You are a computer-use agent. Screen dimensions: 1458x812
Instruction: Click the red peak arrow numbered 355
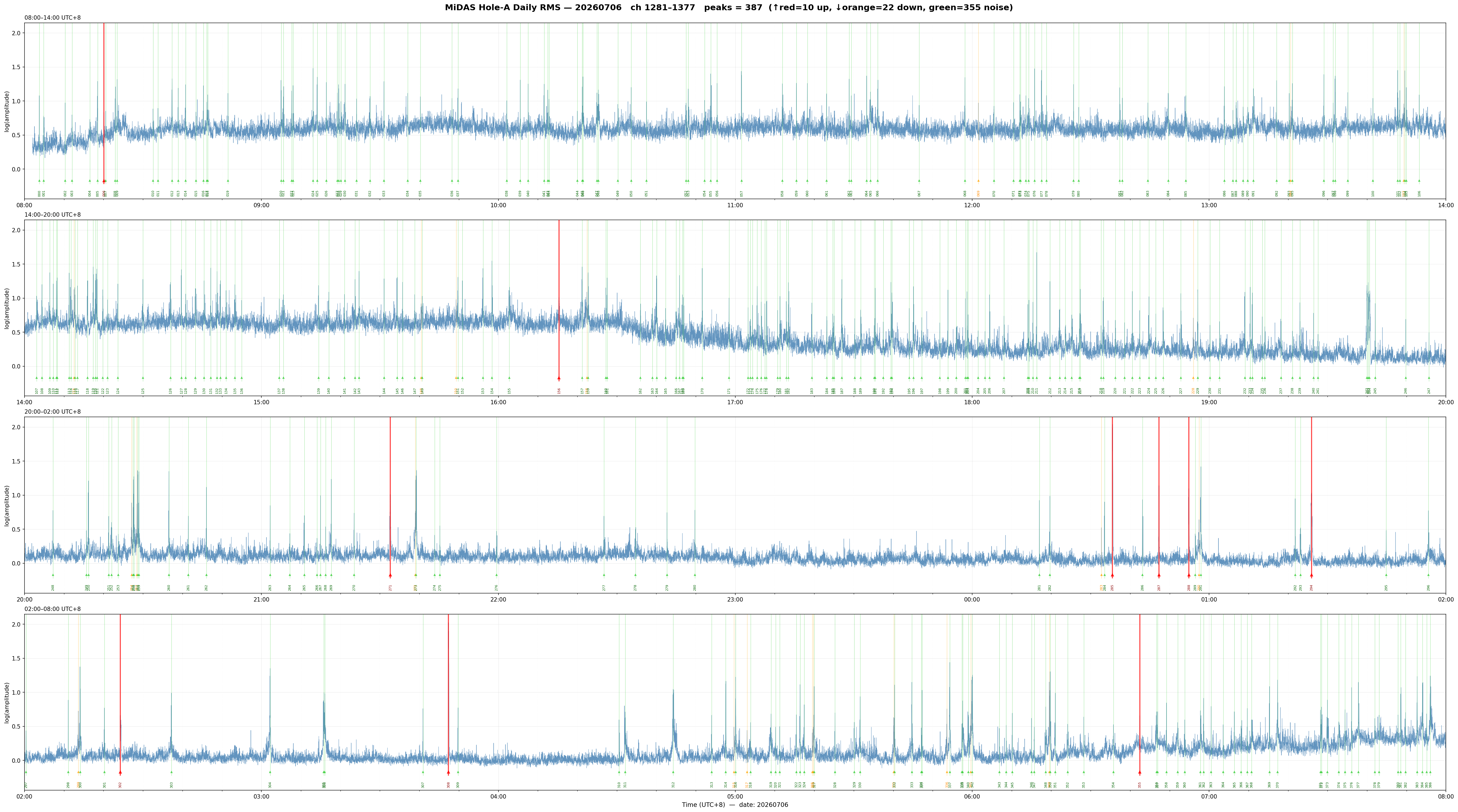(1139, 772)
